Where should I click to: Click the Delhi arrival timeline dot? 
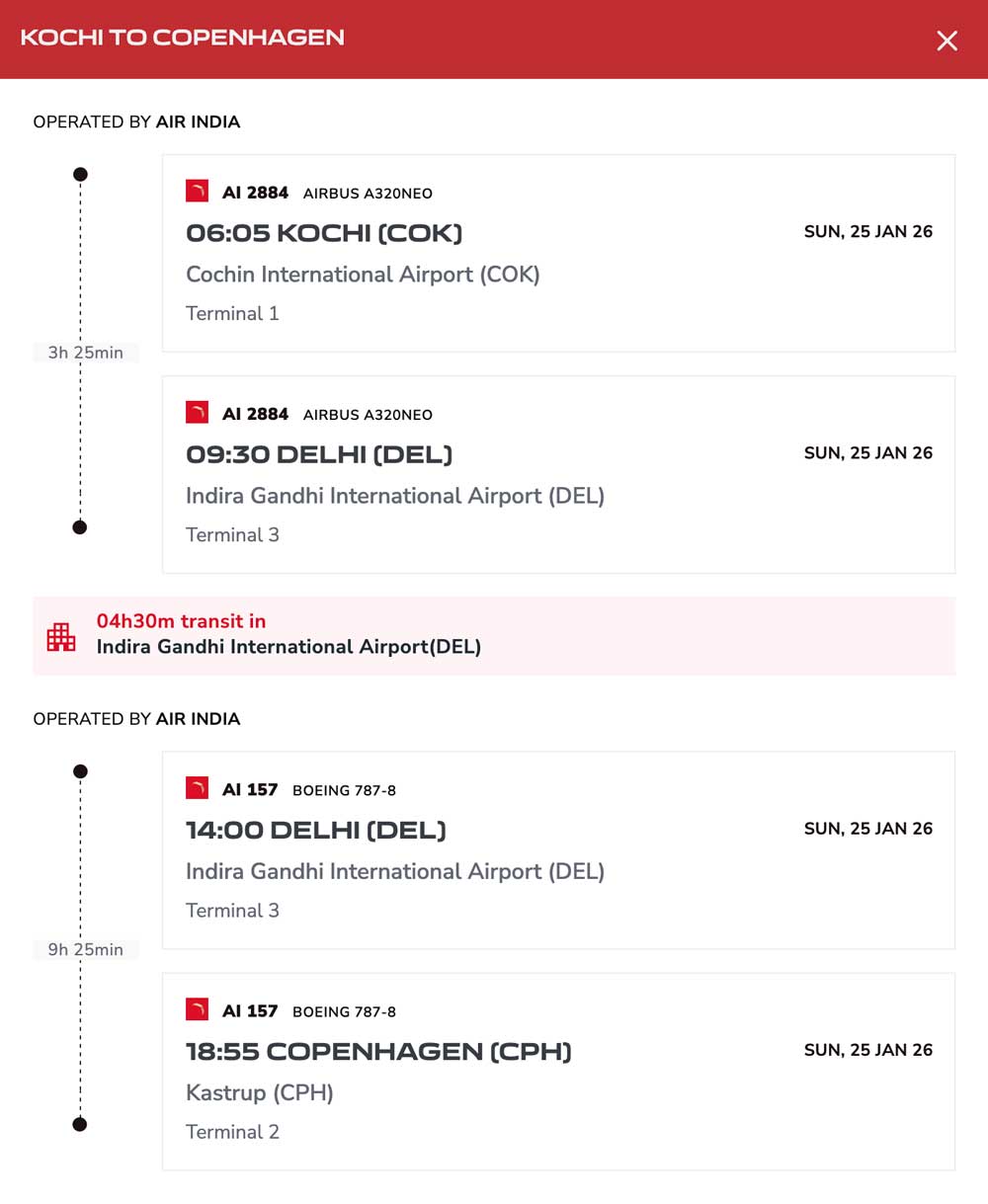tap(80, 527)
